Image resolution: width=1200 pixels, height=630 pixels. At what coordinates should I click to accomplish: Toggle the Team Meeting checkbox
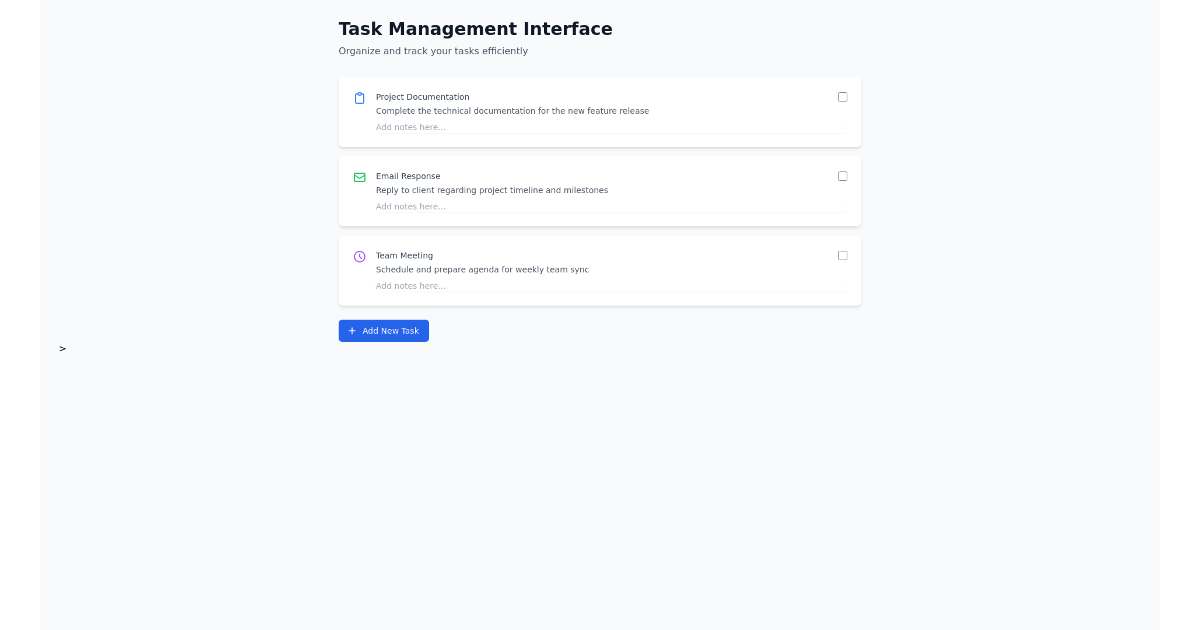842,255
